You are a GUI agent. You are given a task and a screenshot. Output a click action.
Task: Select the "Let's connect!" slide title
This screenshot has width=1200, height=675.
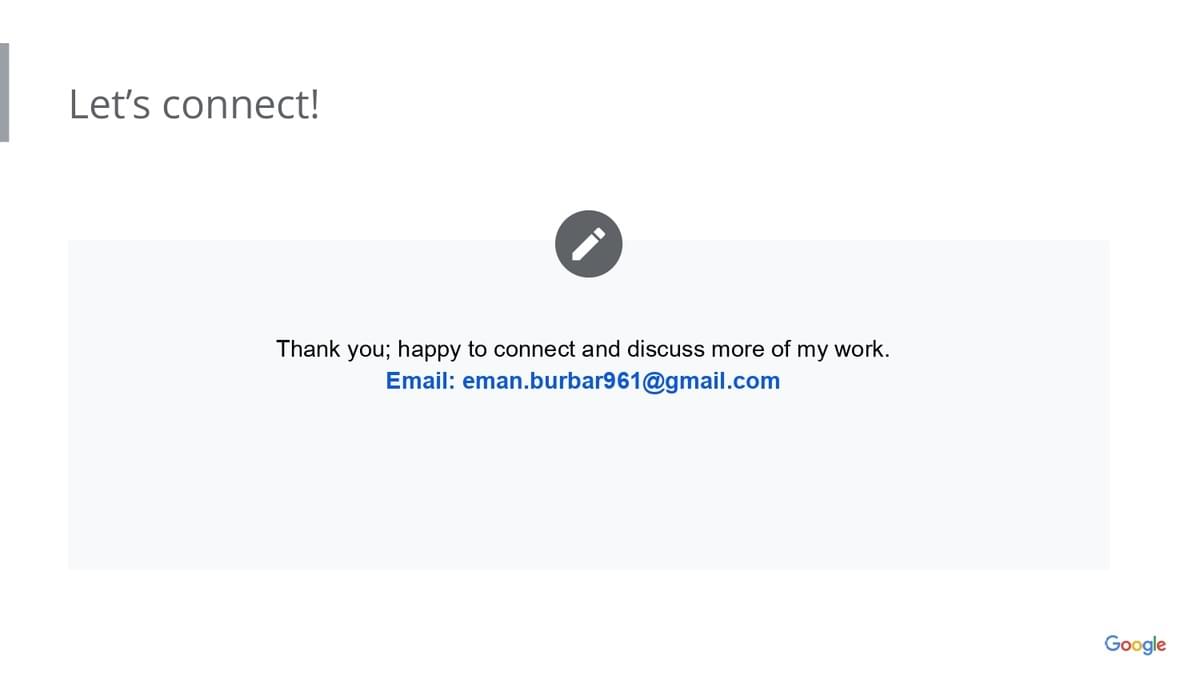[194, 104]
